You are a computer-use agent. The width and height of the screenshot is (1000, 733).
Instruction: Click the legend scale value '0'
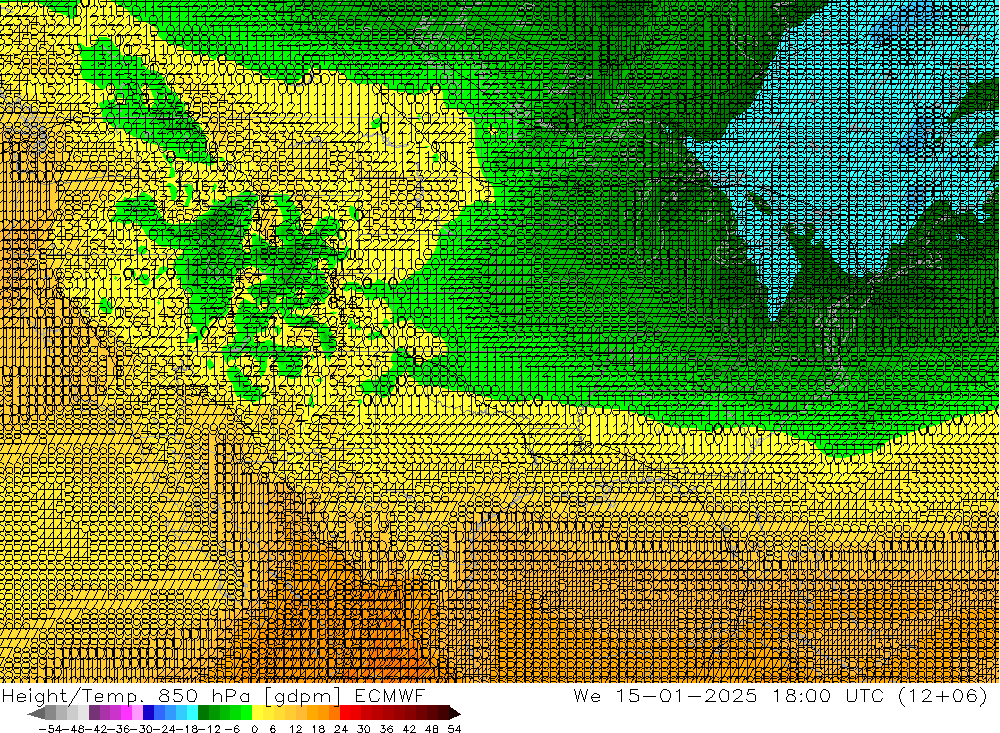(254, 729)
